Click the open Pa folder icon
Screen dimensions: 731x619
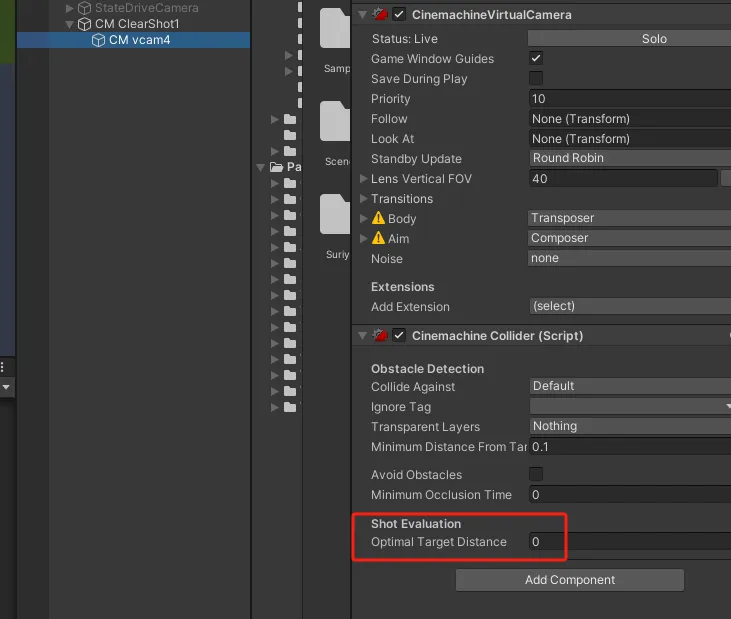click(277, 167)
